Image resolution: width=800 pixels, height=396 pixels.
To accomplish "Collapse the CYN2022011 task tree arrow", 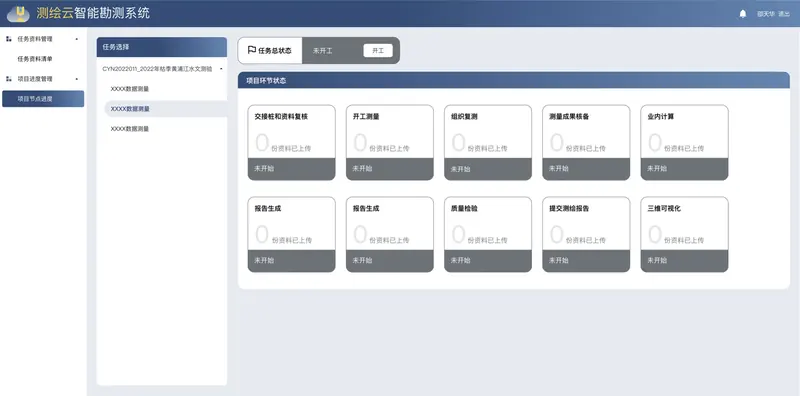I will [221, 68].
